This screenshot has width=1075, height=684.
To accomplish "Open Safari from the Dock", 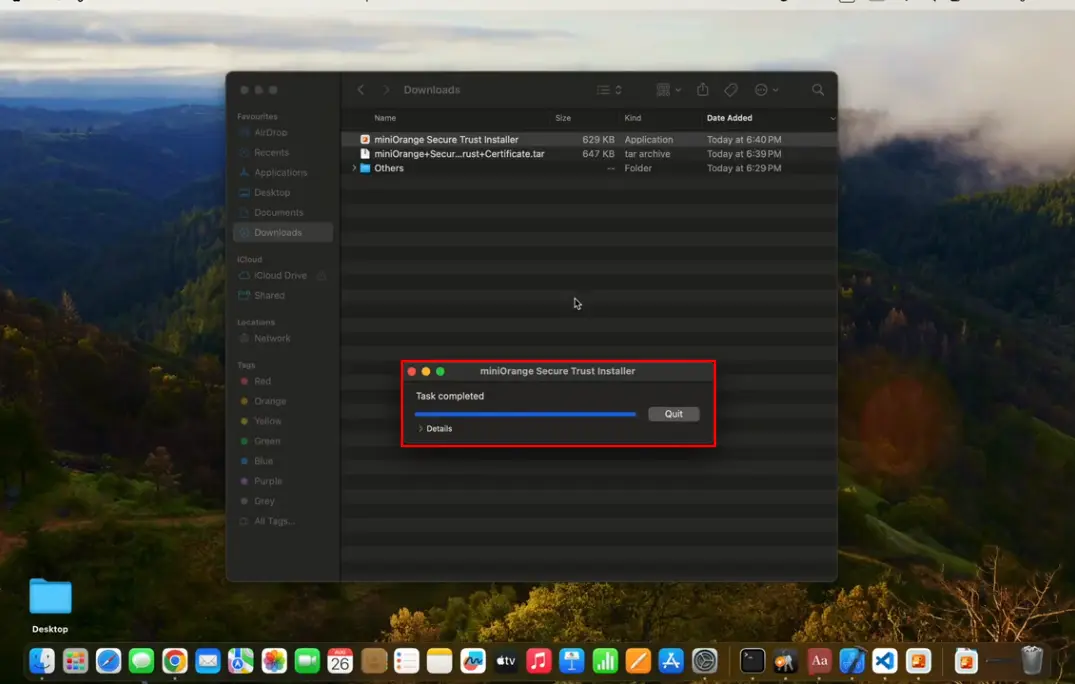I will 108,660.
